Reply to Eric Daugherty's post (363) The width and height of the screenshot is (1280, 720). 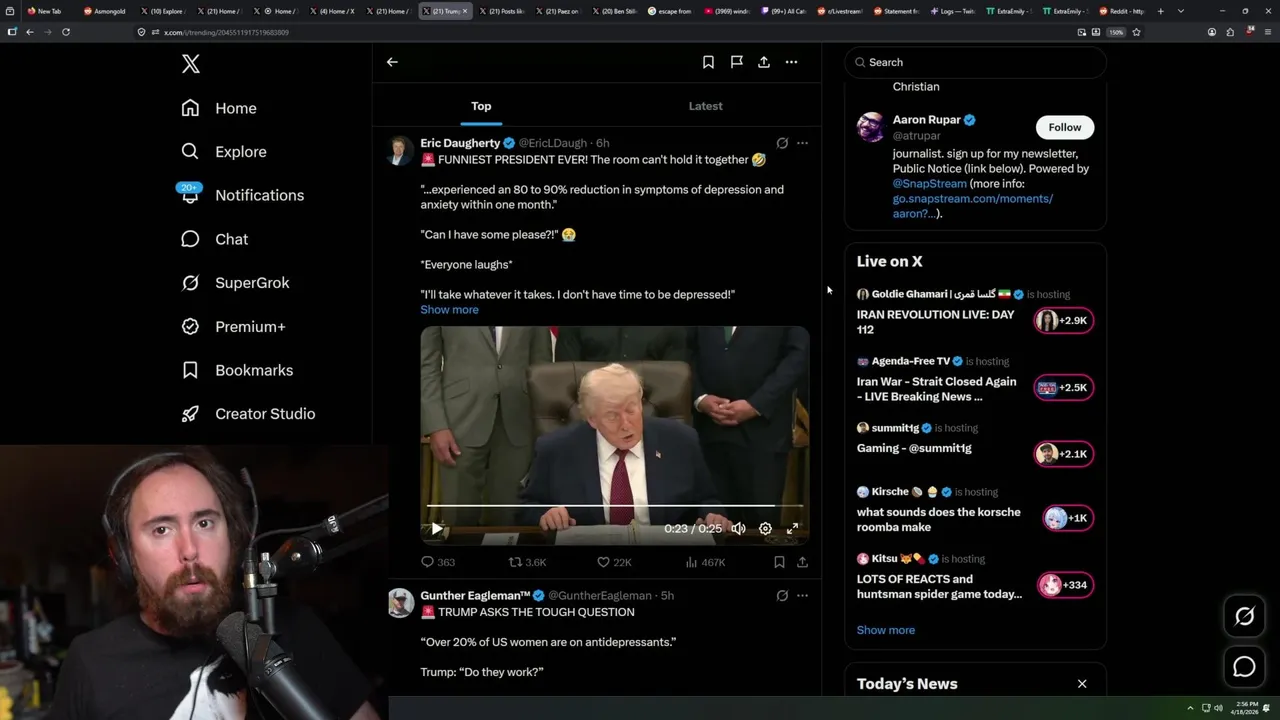[438, 563]
